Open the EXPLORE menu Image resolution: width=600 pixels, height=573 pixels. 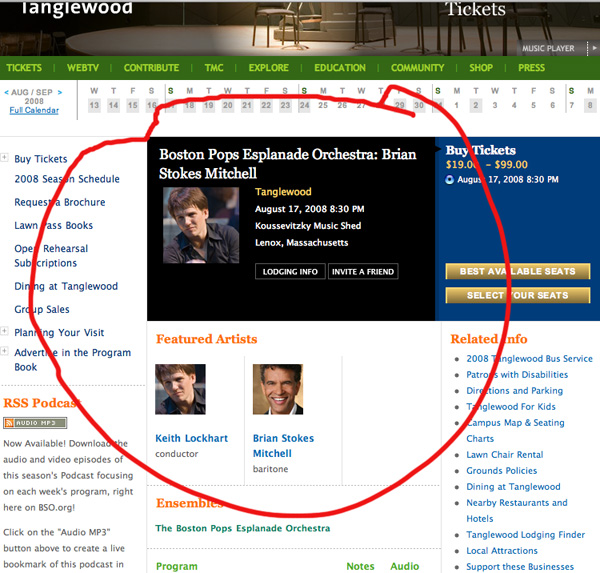269,68
